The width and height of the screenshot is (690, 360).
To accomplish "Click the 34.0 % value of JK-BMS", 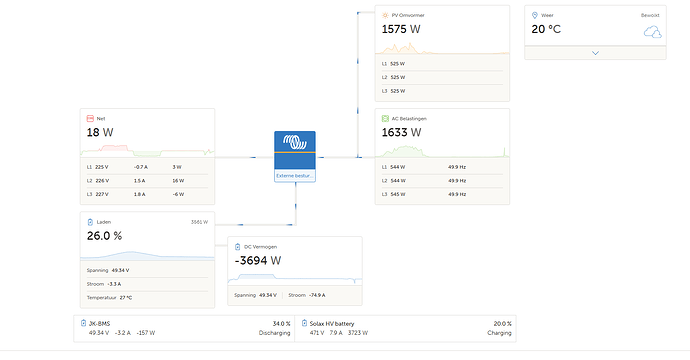I will pos(282,323).
